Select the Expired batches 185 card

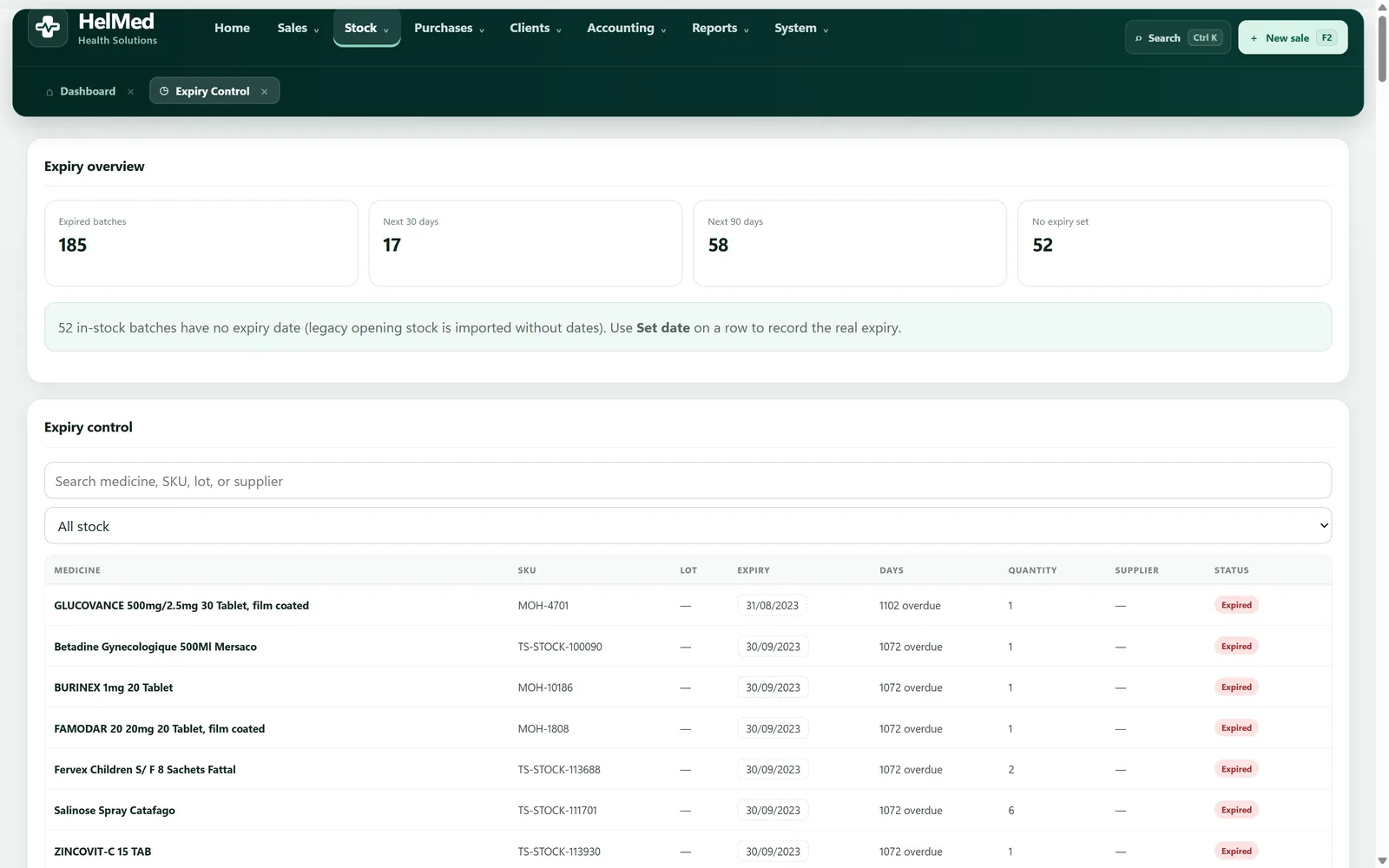click(x=201, y=243)
